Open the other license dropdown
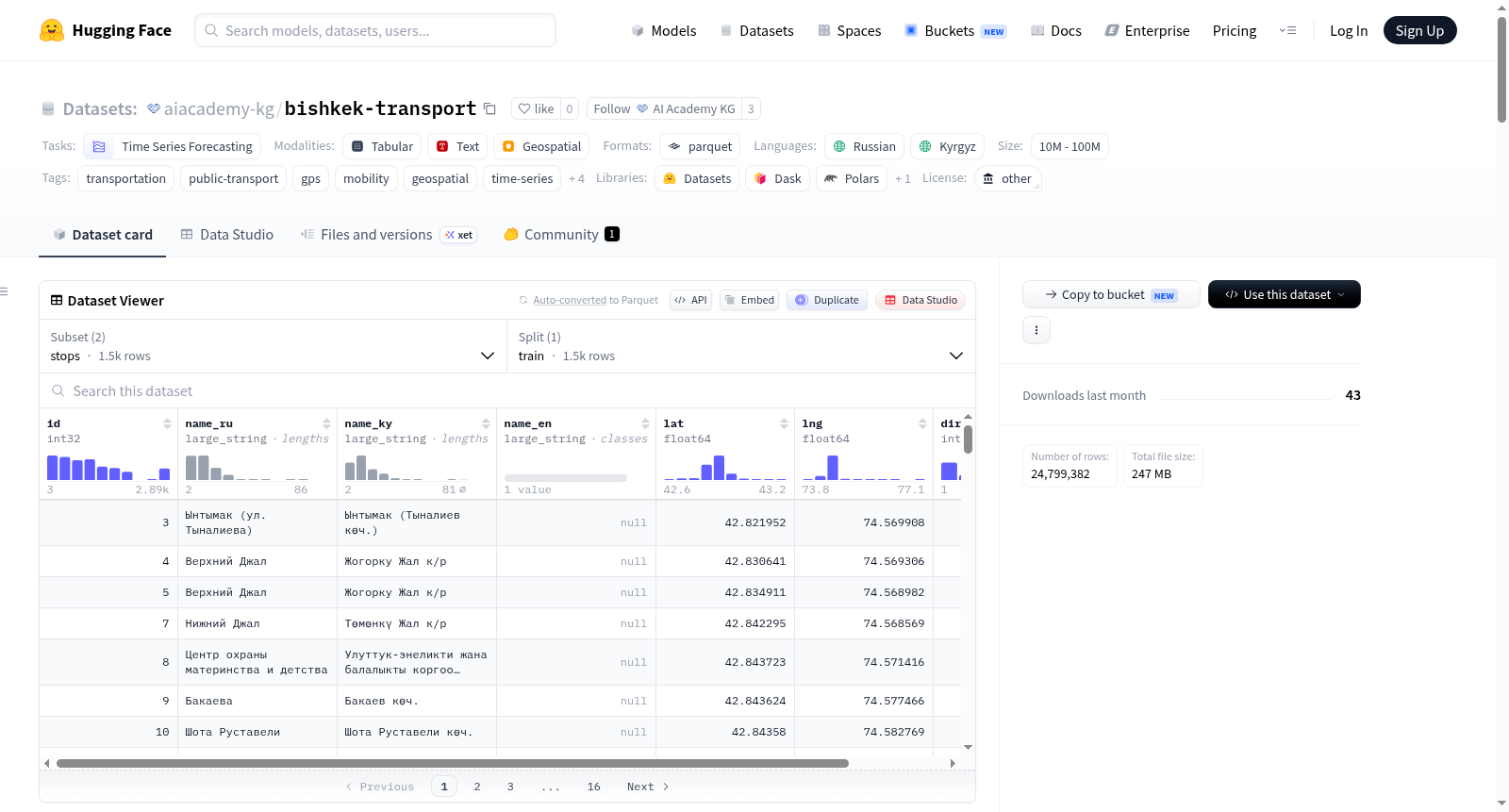 (x=1008, y=178)
